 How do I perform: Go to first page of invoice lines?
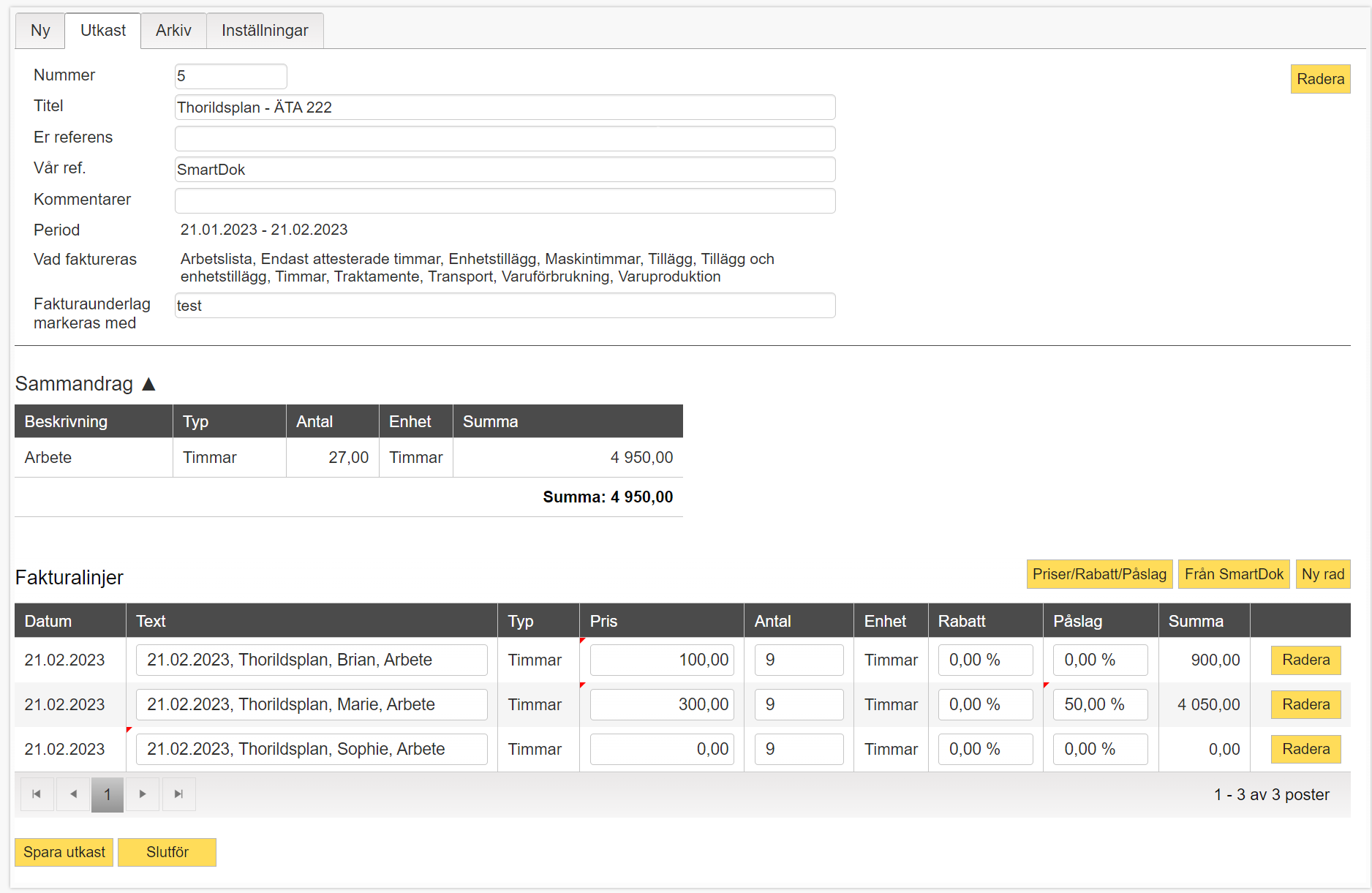[x=37, y=794]
